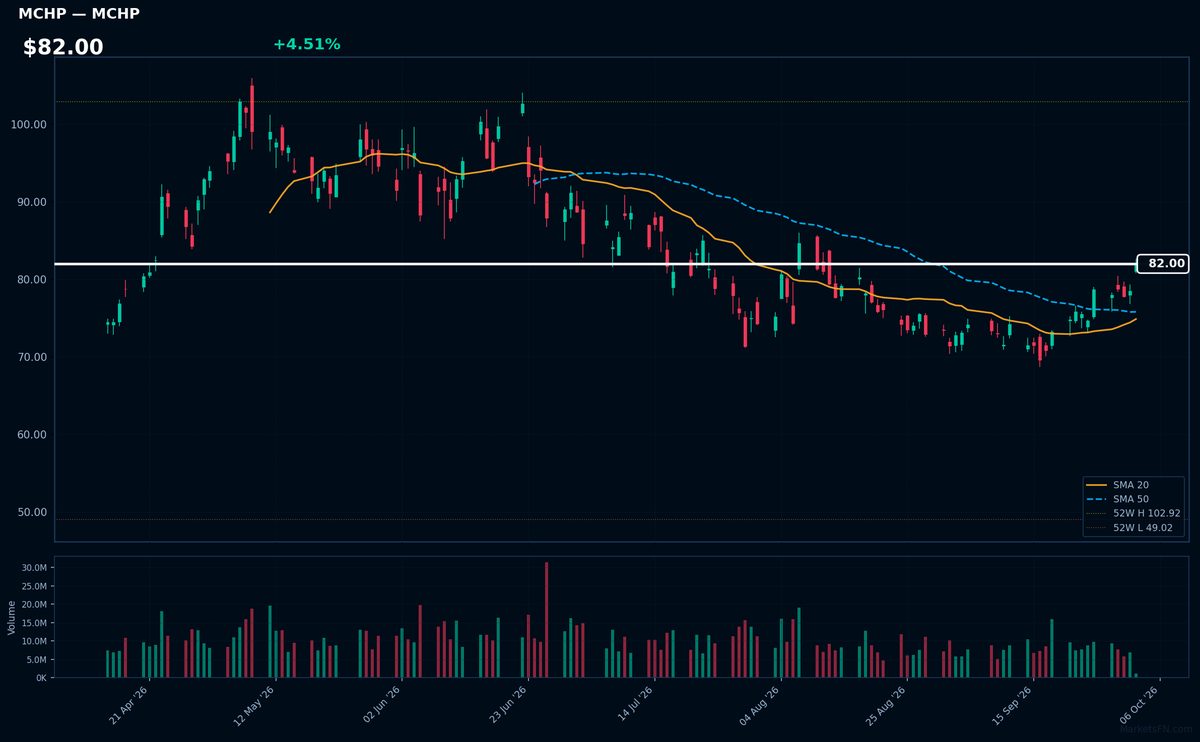Click the 50.00 price axis label

point(32,512)
